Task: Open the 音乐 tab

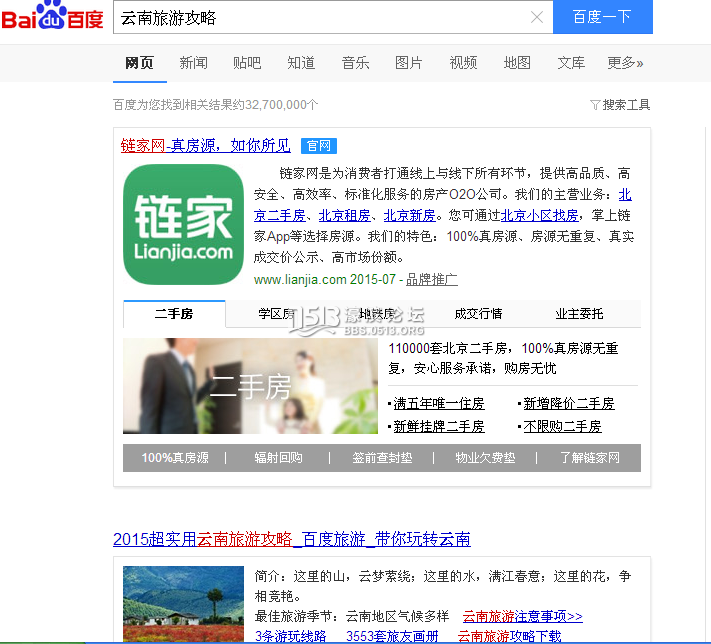Action: 356,63
